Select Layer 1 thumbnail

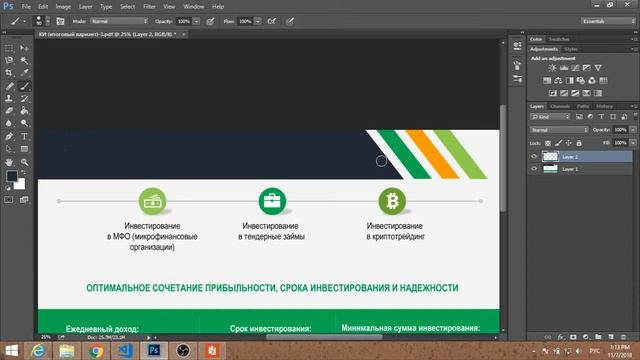click(550, 169)
